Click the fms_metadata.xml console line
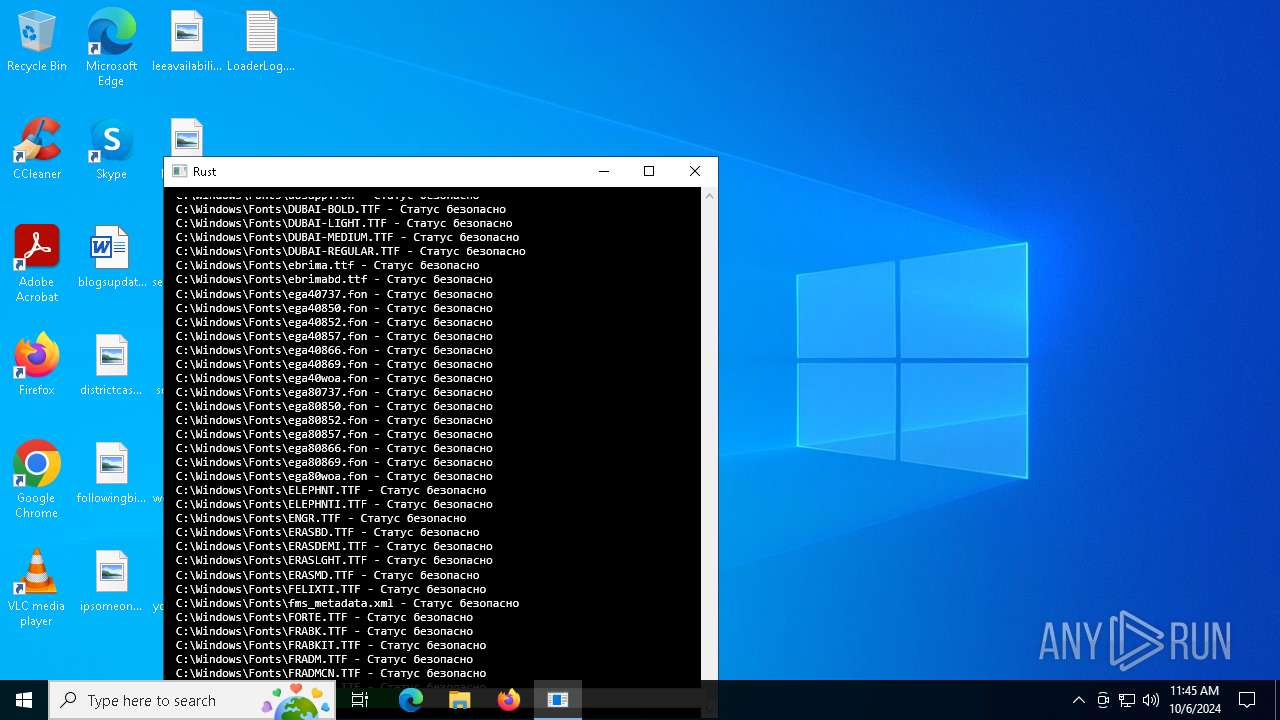The height and width of the screenshot is (720, 1280). click(348, 603)
